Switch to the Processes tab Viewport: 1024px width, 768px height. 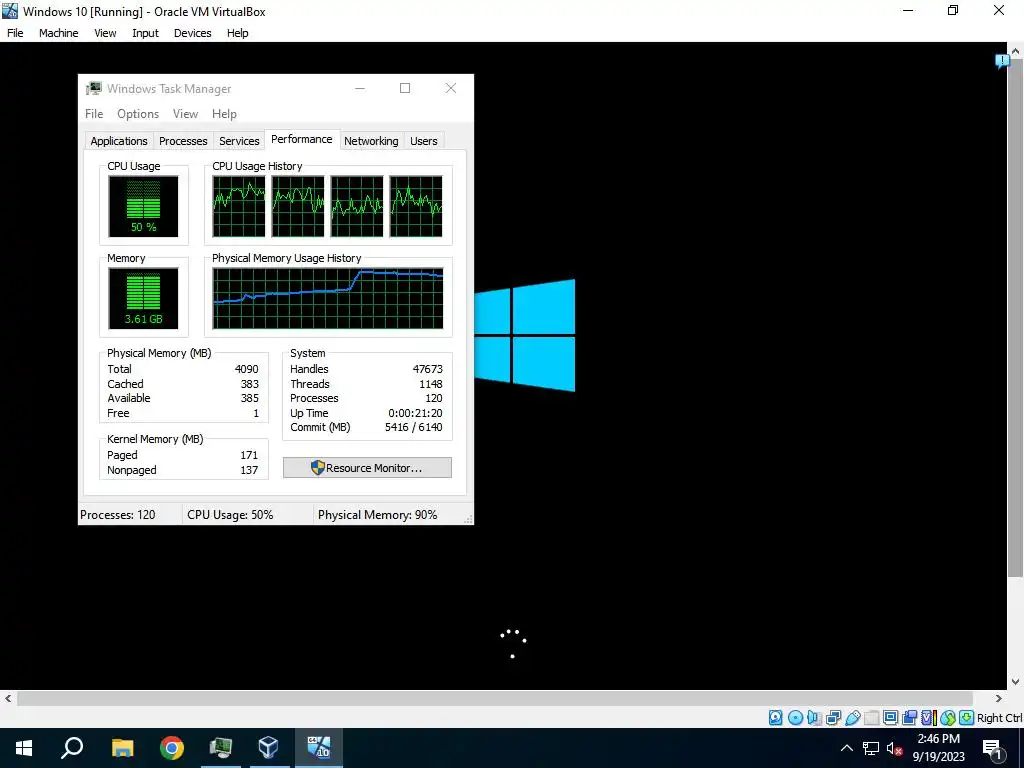tap(183, 141)
